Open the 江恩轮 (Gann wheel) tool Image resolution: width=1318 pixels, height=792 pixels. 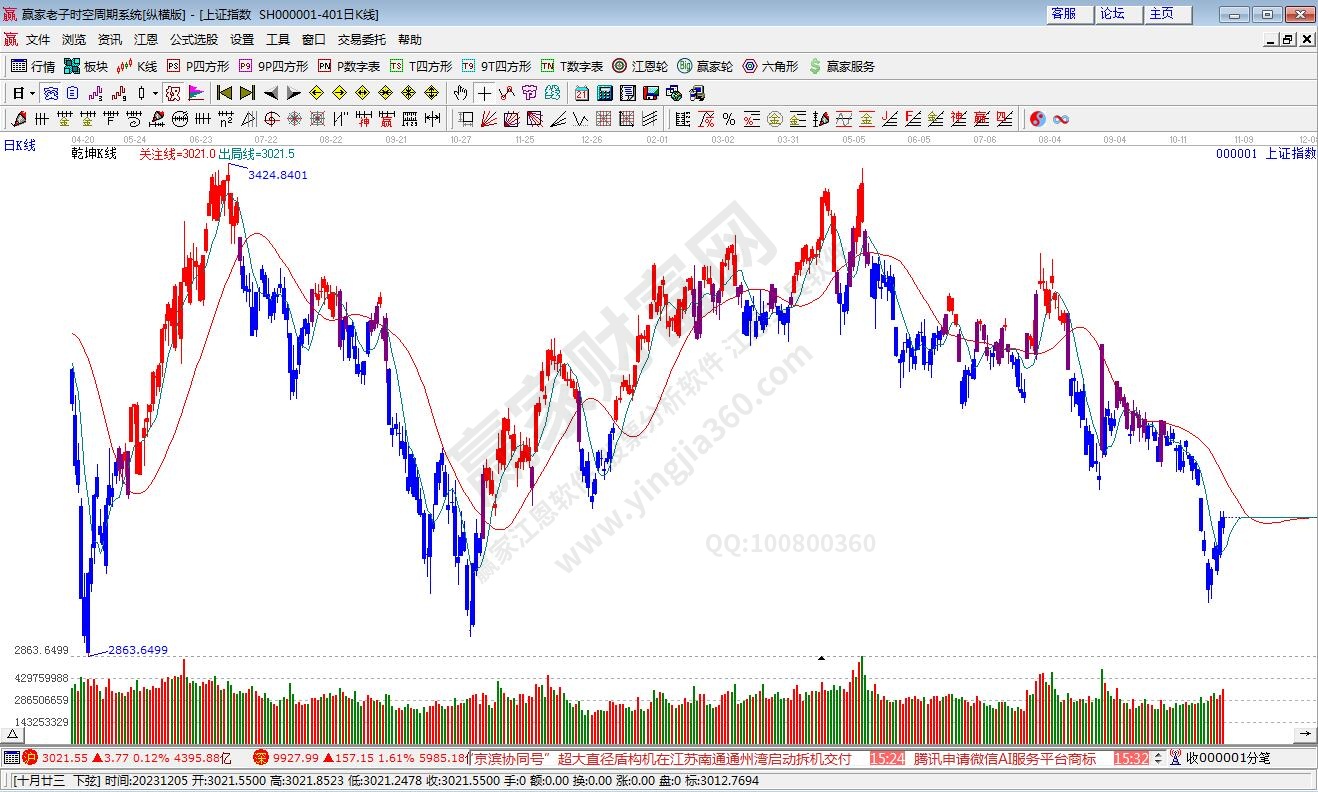(640, 66)
